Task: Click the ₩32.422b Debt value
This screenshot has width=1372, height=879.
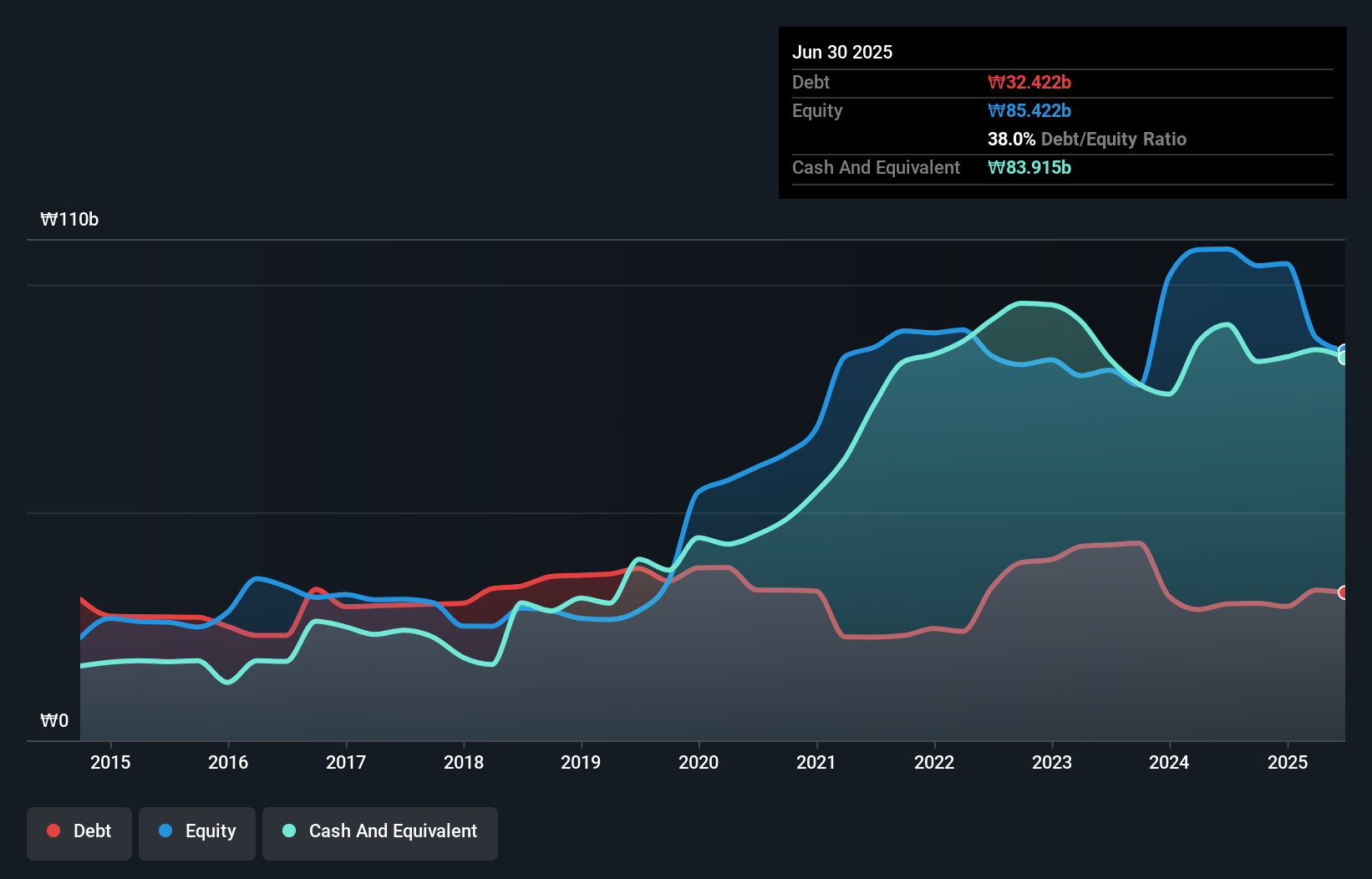Action: tap(1029, 82)
